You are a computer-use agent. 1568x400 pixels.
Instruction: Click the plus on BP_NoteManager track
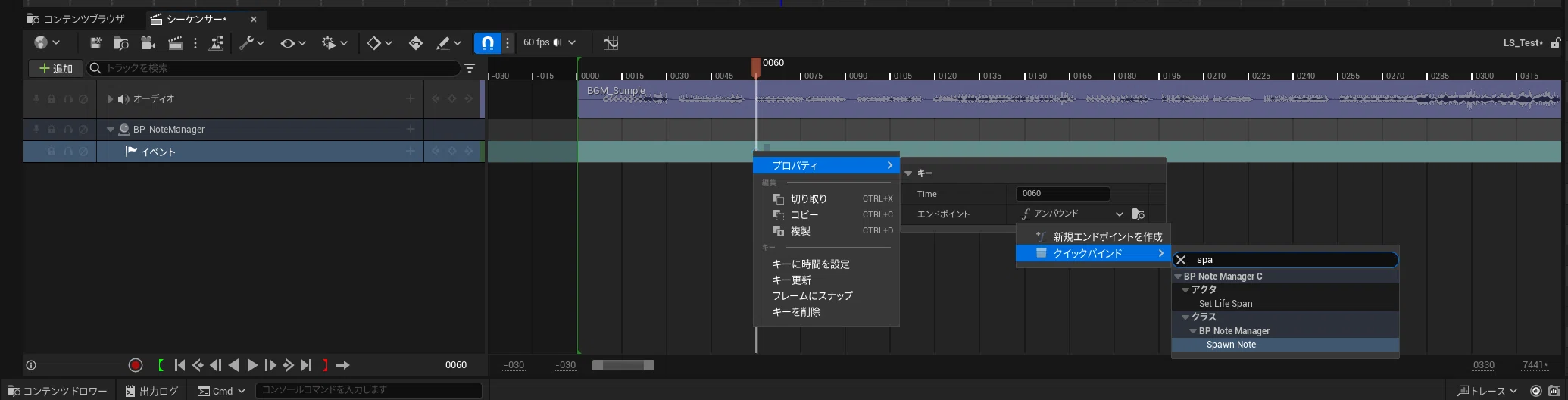pyautogui.click(x=411, y=129)
